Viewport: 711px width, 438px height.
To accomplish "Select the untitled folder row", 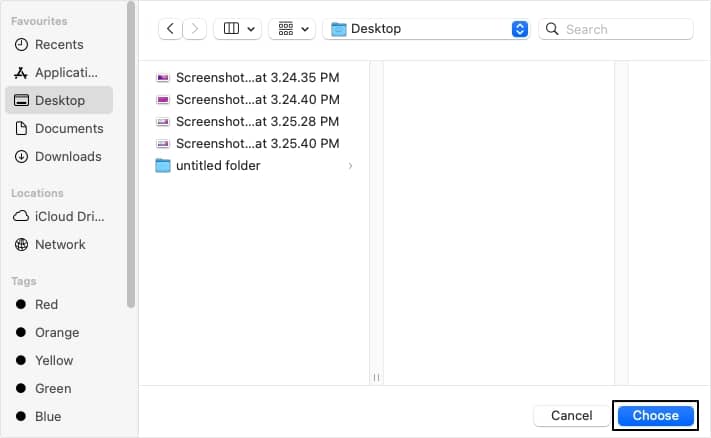I will point(255,165).
